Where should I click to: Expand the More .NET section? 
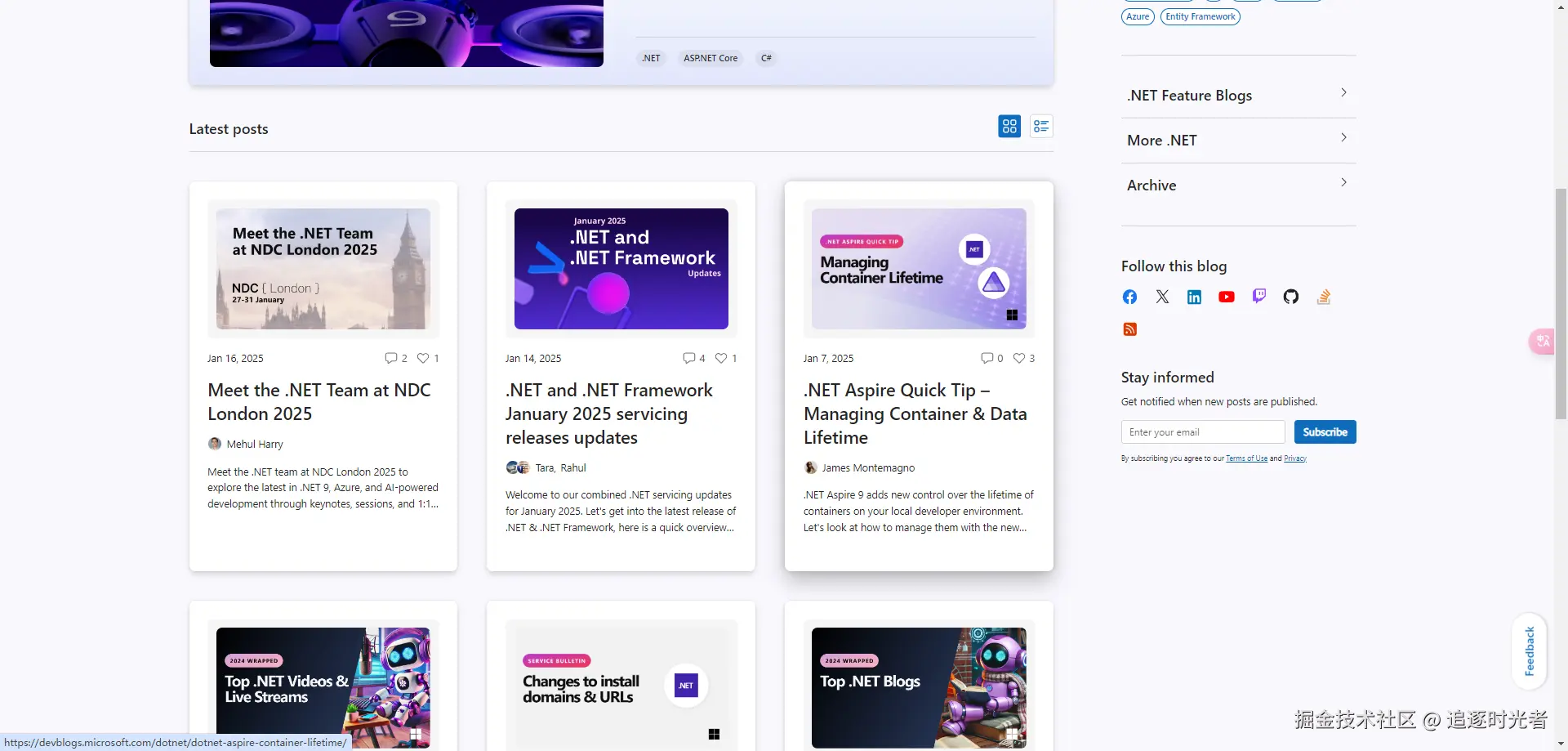tap(1238, 141)
